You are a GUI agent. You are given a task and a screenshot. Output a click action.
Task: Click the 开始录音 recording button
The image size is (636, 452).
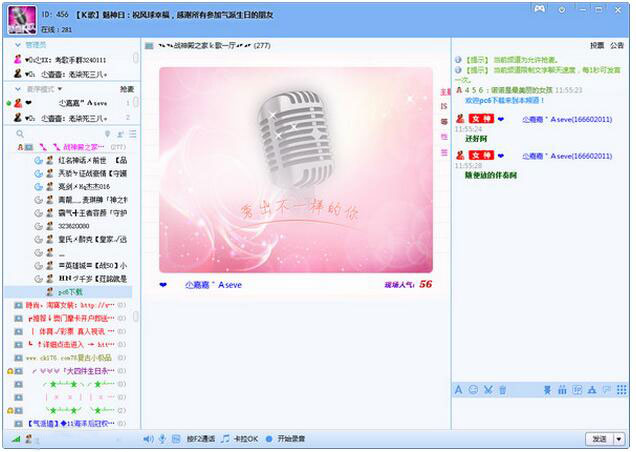click(x=291, y=439)
